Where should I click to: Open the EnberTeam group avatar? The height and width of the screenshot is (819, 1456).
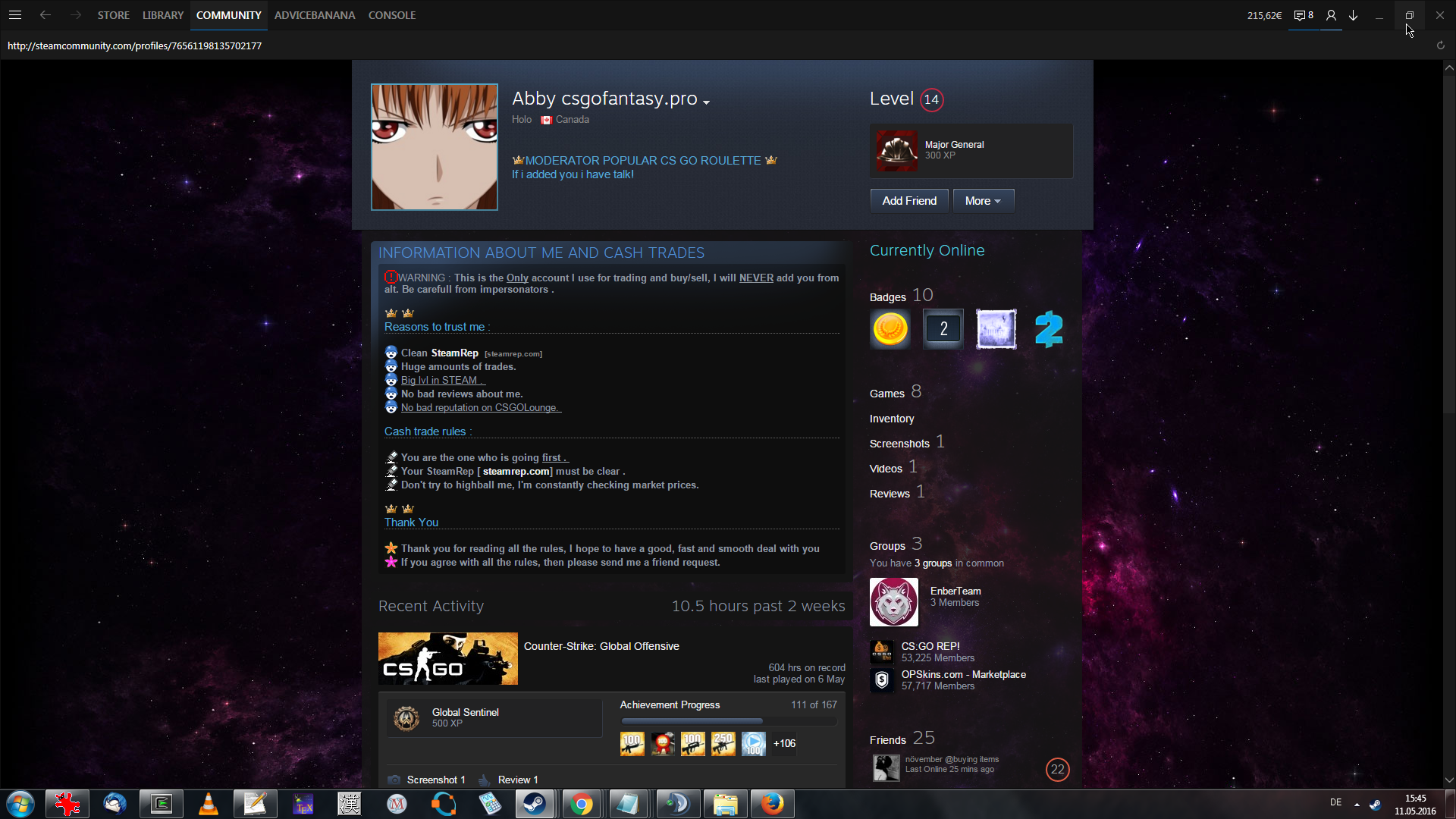coord(893,602)
